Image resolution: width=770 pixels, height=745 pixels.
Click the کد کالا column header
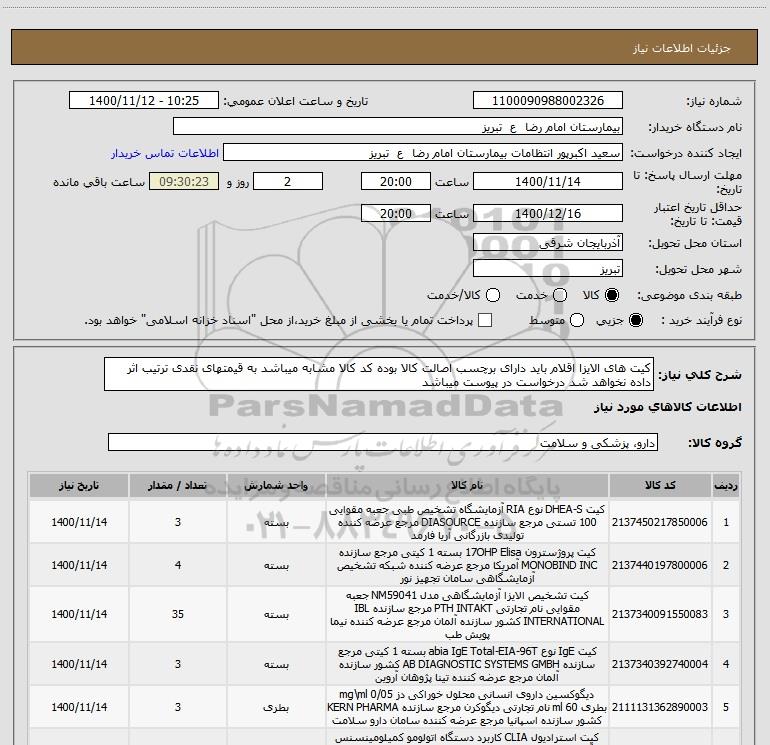(x=660, y=486)
